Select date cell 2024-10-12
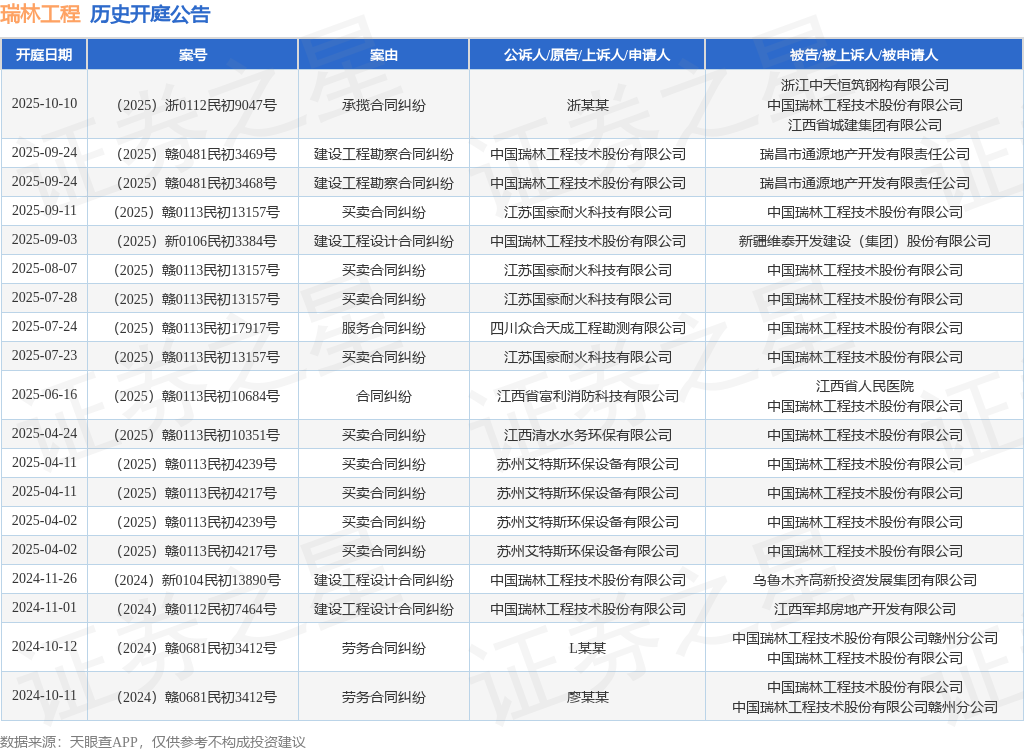 tap(44, 647)
